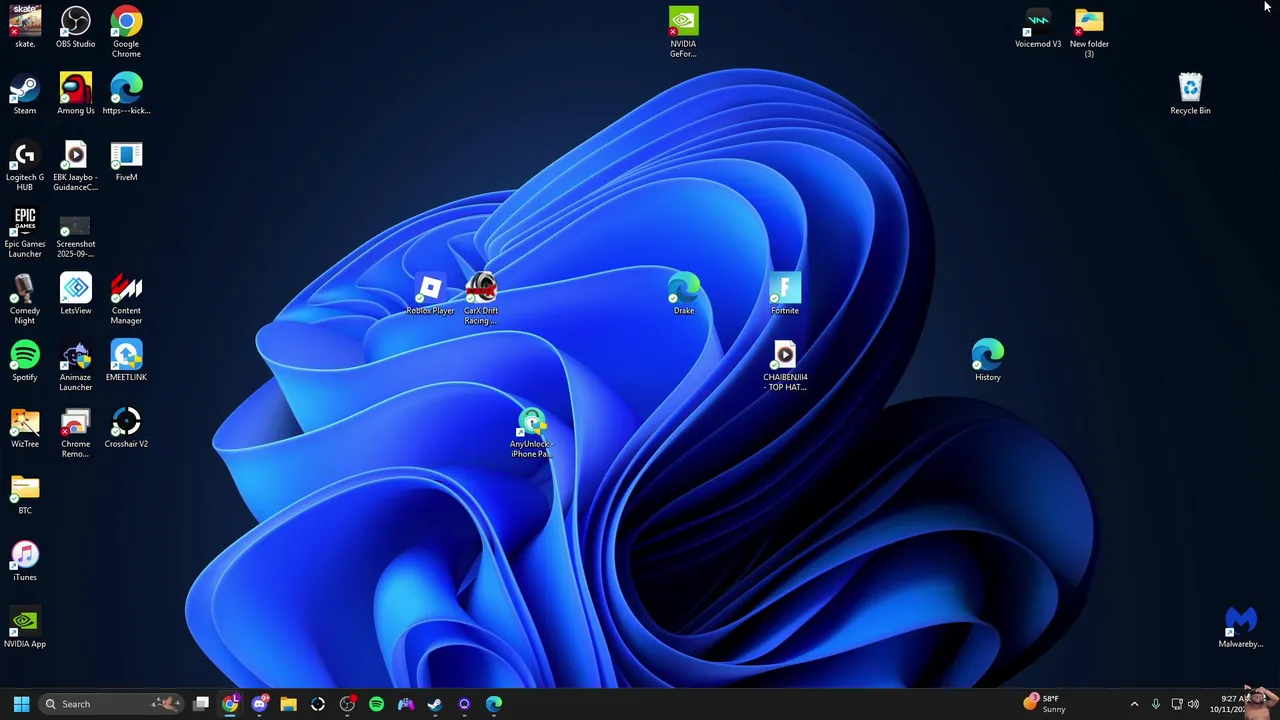1280x720 pixels.
Task: Open the skate. game shortcut
Action: (25, 28)
